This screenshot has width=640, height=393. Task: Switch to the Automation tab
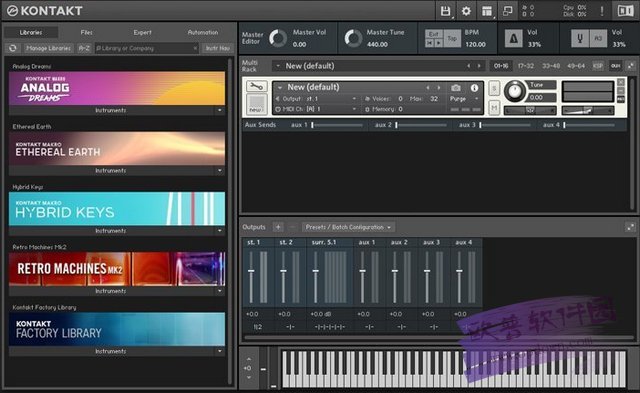tap(203, 32)
